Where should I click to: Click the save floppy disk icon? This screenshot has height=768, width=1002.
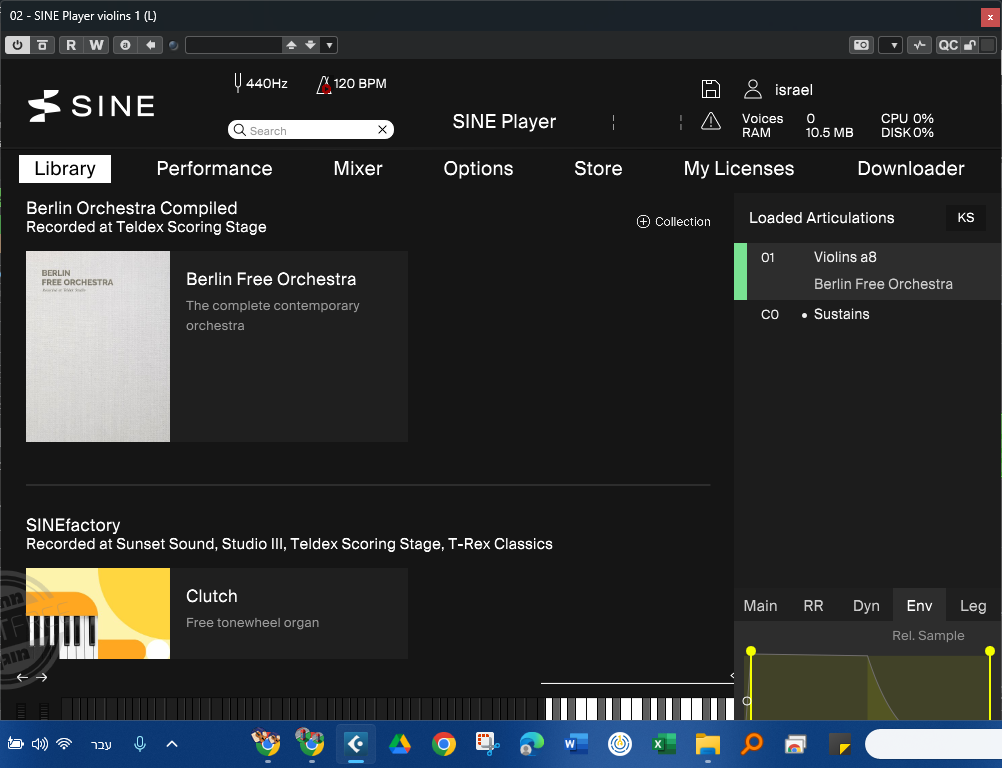tap(711, 89)
